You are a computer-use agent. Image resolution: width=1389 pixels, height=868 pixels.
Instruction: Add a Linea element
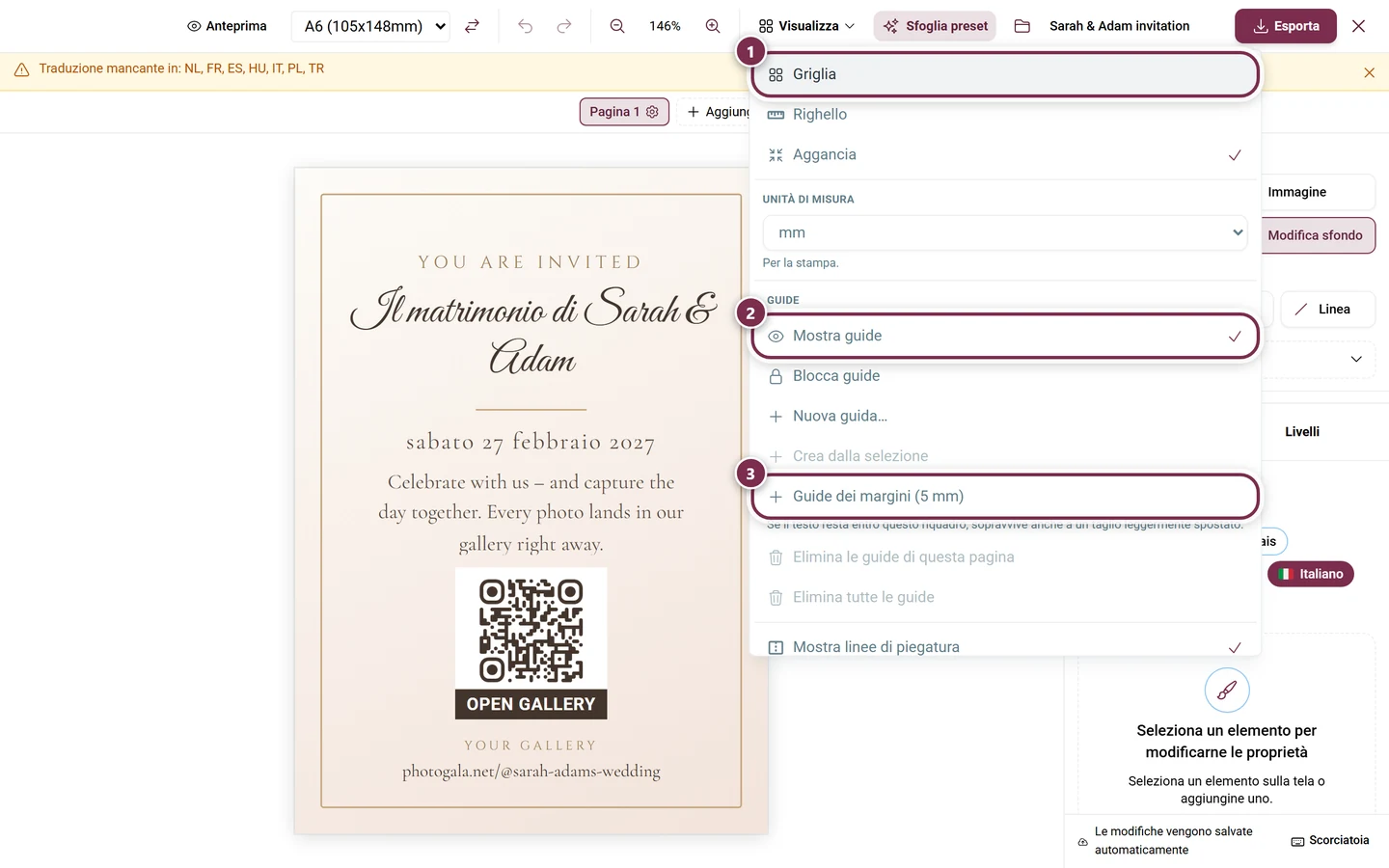pos(1327,310)
